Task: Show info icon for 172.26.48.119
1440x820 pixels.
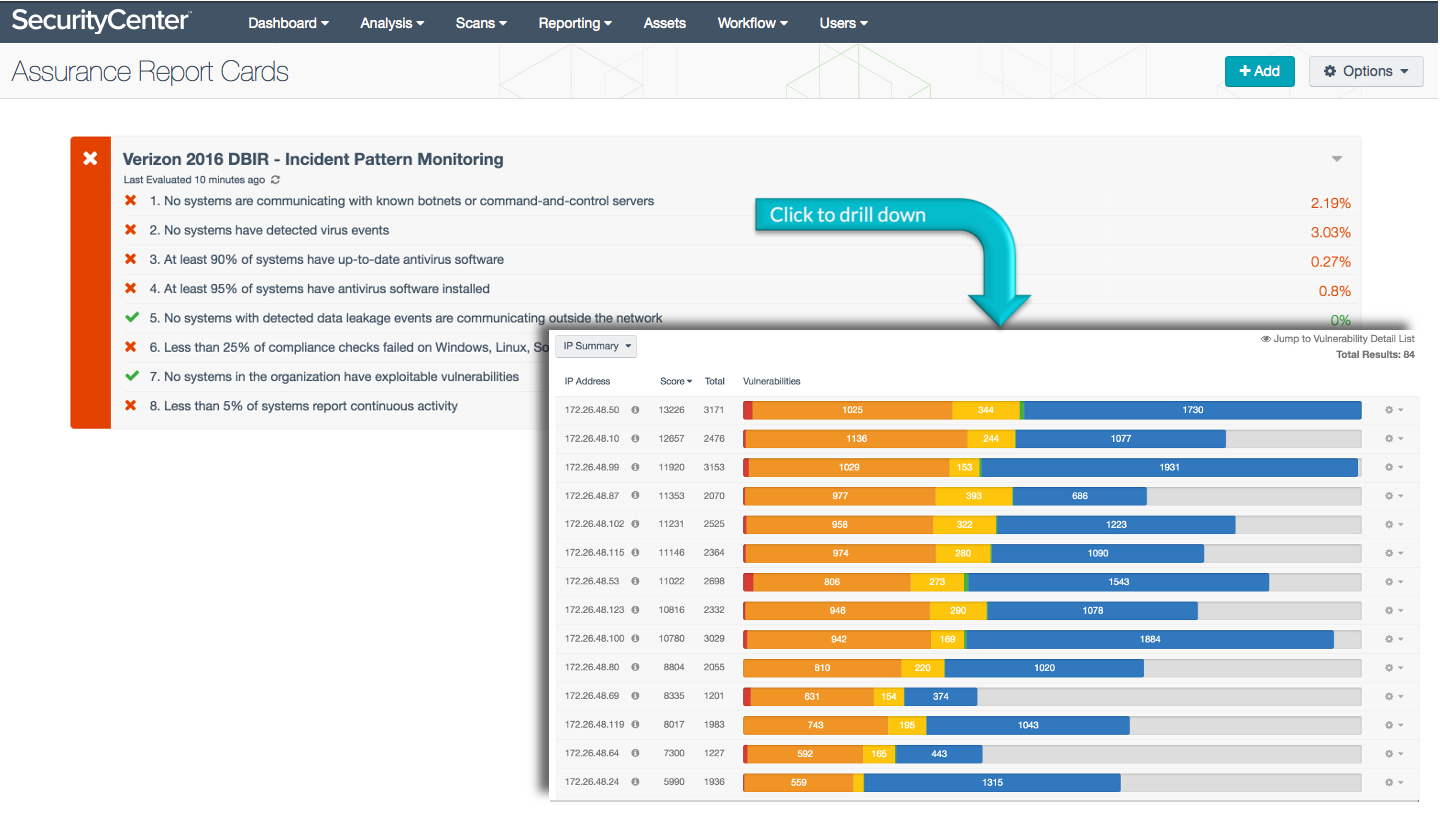Action: (635, 724)
